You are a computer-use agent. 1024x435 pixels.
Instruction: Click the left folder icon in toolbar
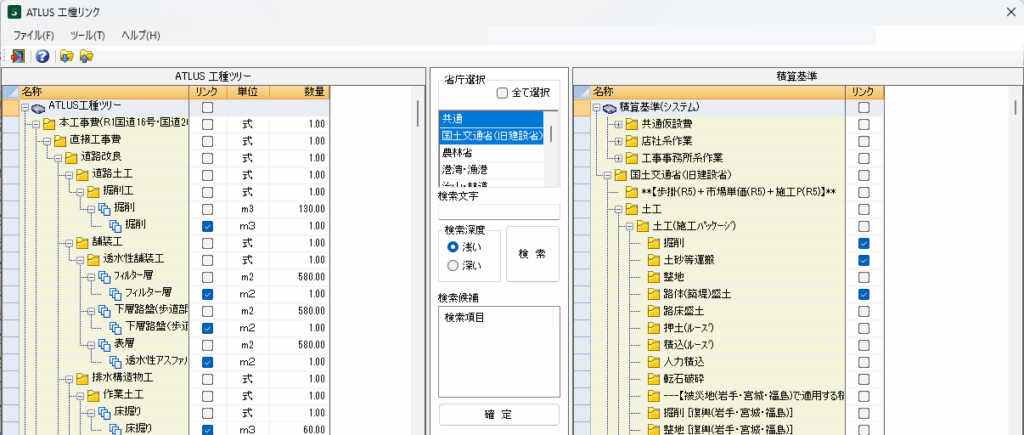pyautogui.click(x=67, y=55)
